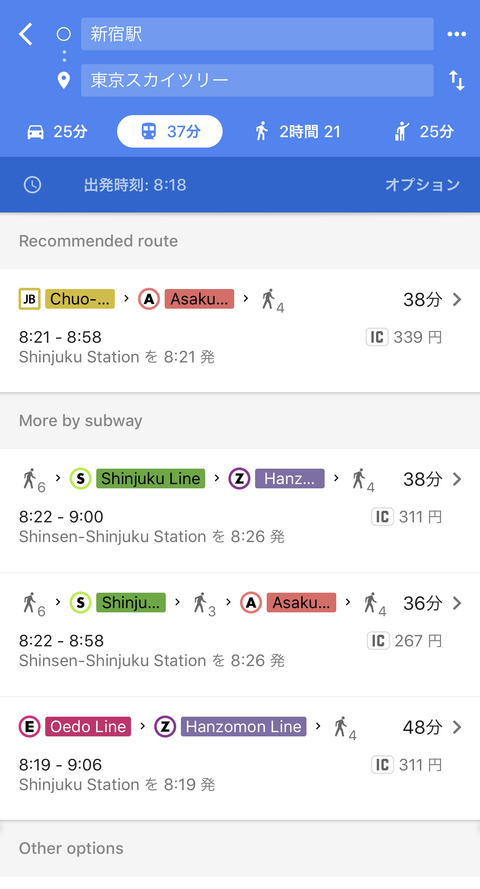480x889 pixels.
Task: Tap the back arrow icon
Action: click(x=26, y=34)
